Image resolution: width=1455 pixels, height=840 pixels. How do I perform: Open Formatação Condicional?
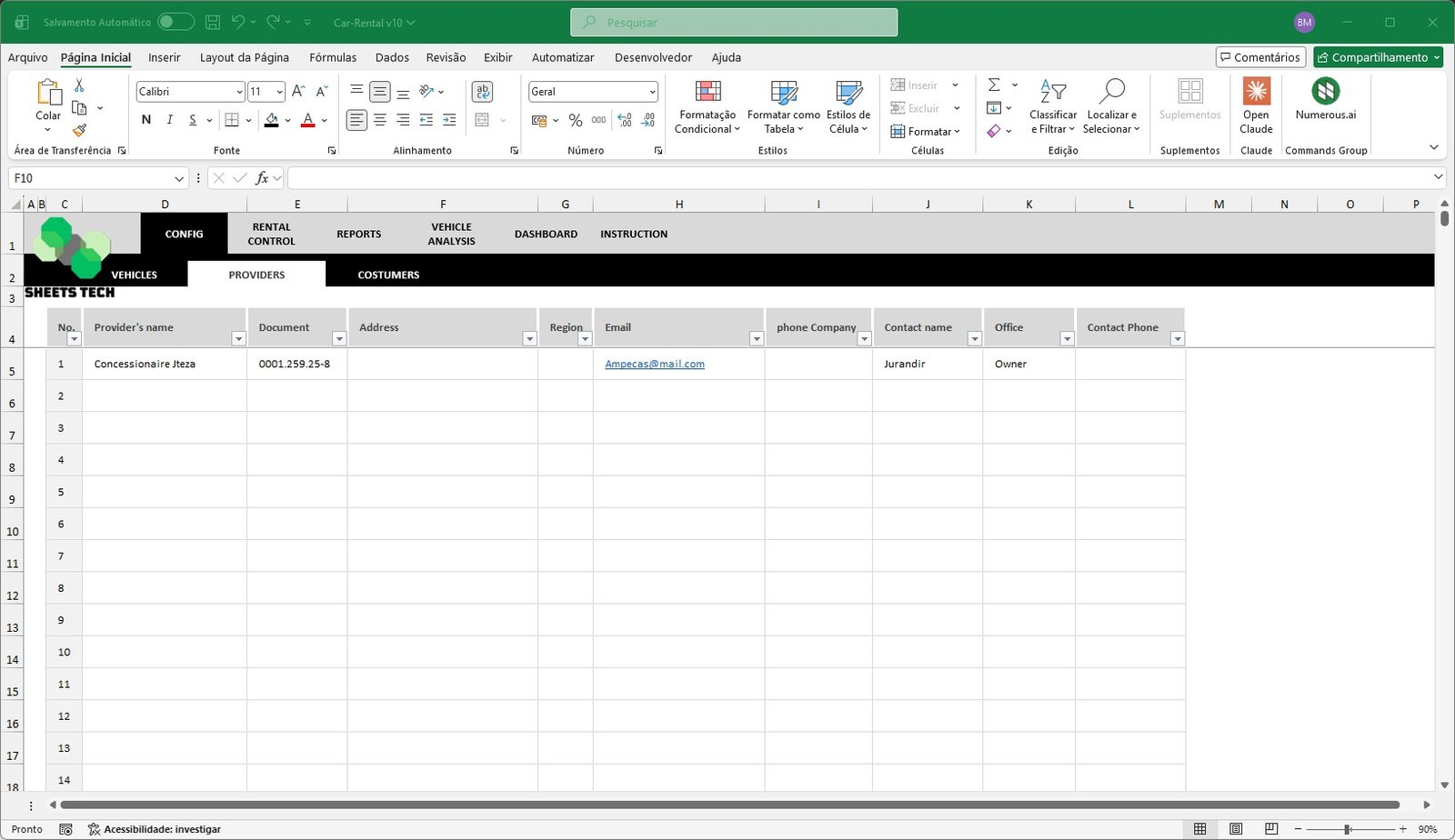click(707, 105)
